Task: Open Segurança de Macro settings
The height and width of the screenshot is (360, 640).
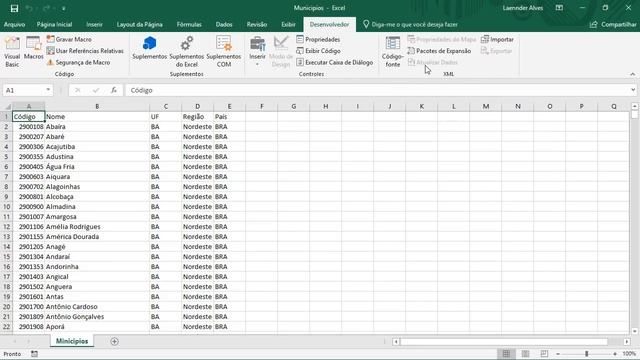Action: point(78,62)
